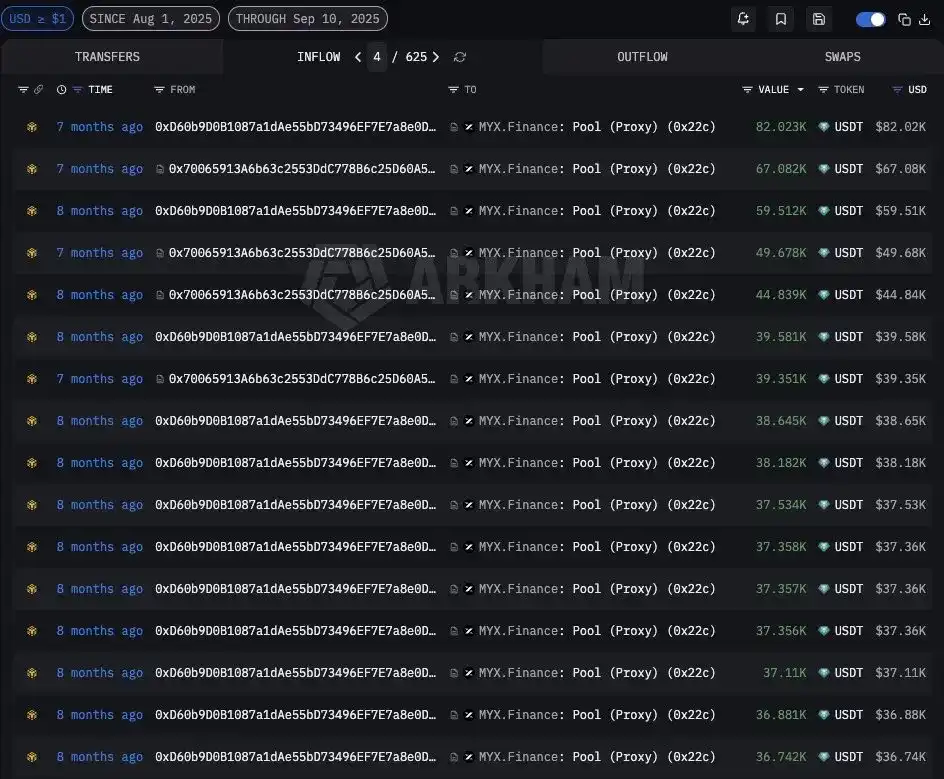Click the SINCE Aug 1, 2025 filter chip
Image resolution: width=944 pixels, height=779 pixels.
click(x=151, y=19)
